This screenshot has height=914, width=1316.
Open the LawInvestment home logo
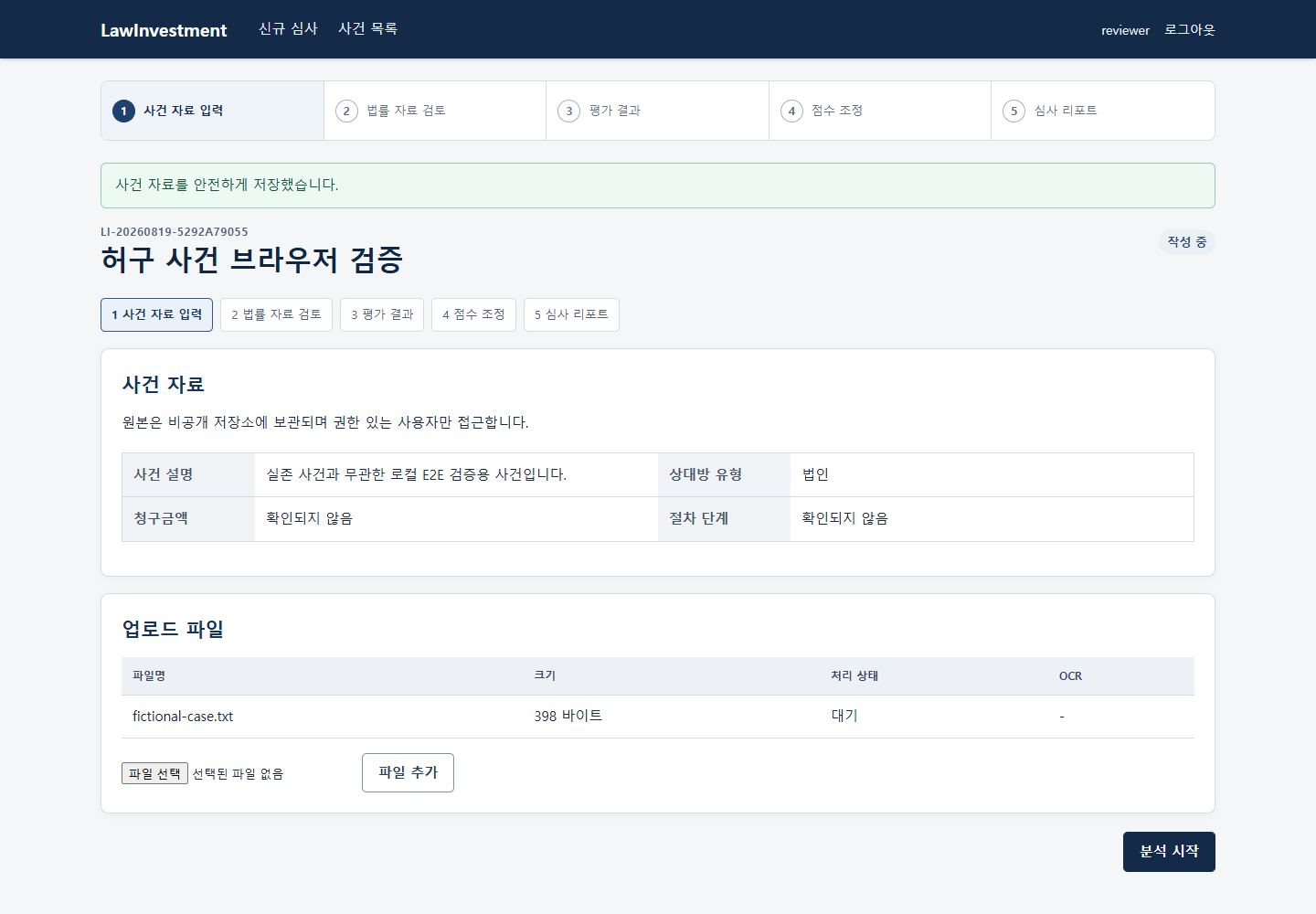coord(164,30)
